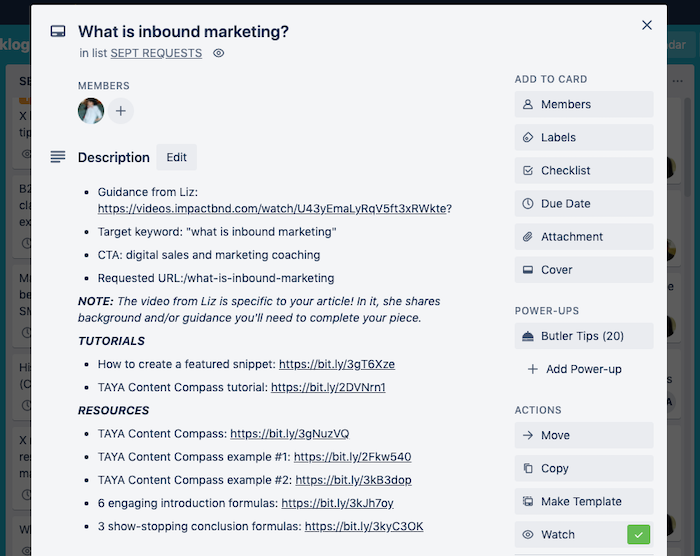Image resolution: width=700 pixels, height=556 pixels.
Task: Click the watching eye icon beside SEPT REQUESTS
Action: (218, 53)
